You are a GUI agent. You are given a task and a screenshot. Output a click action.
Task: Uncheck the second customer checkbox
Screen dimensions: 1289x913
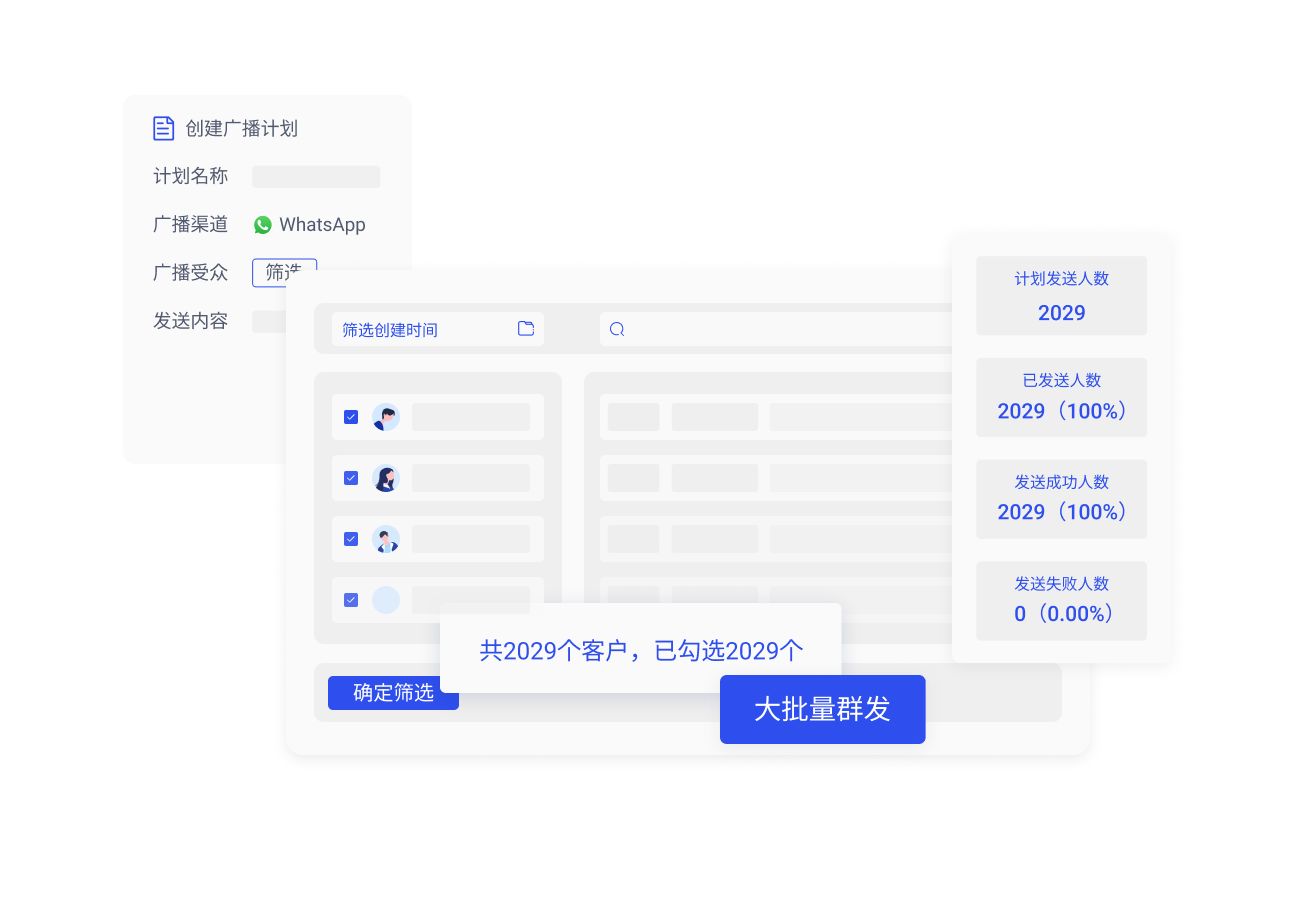(351, 478)
